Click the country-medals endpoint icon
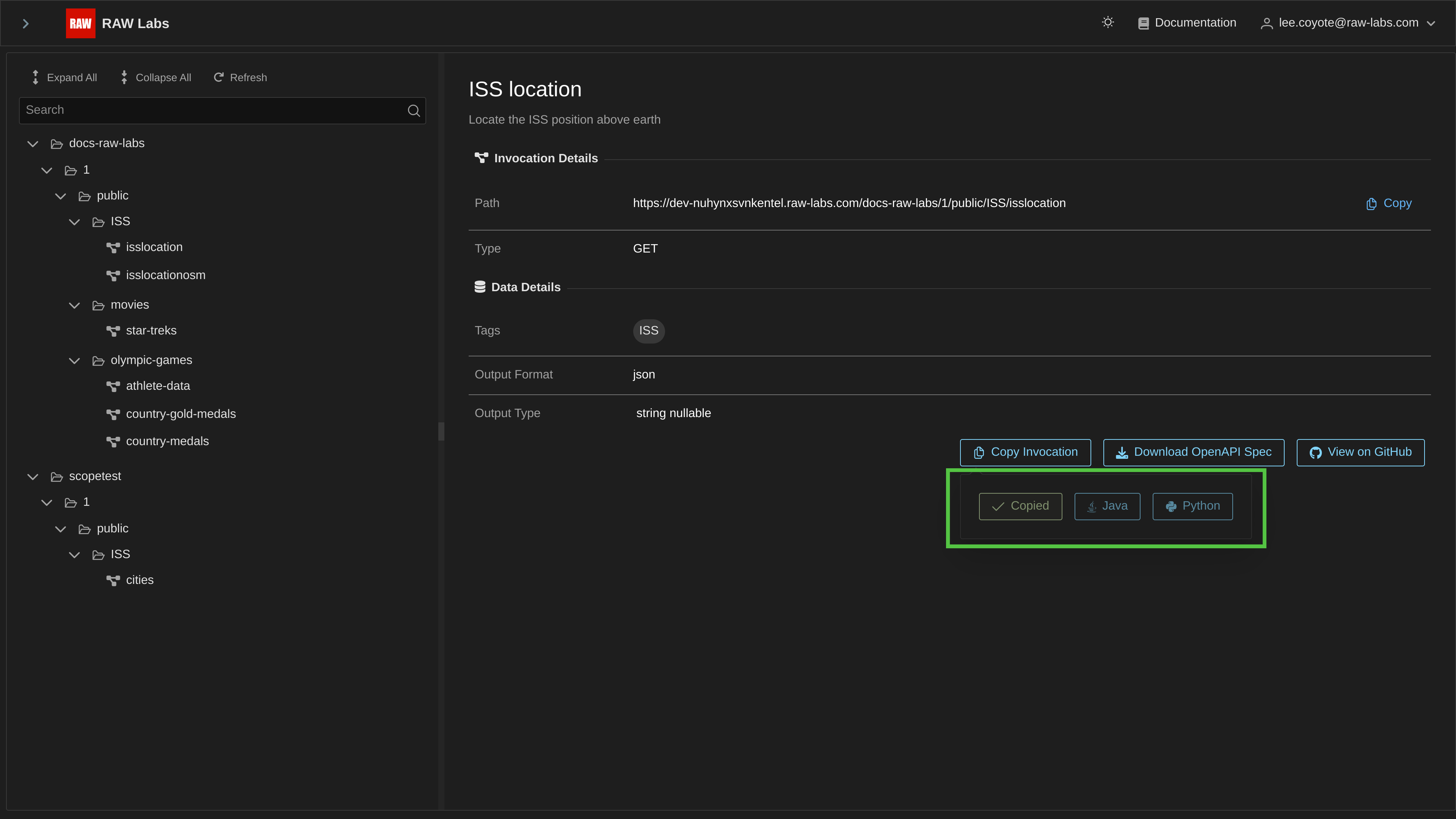Screen dimensions: 1456x819 113,441
